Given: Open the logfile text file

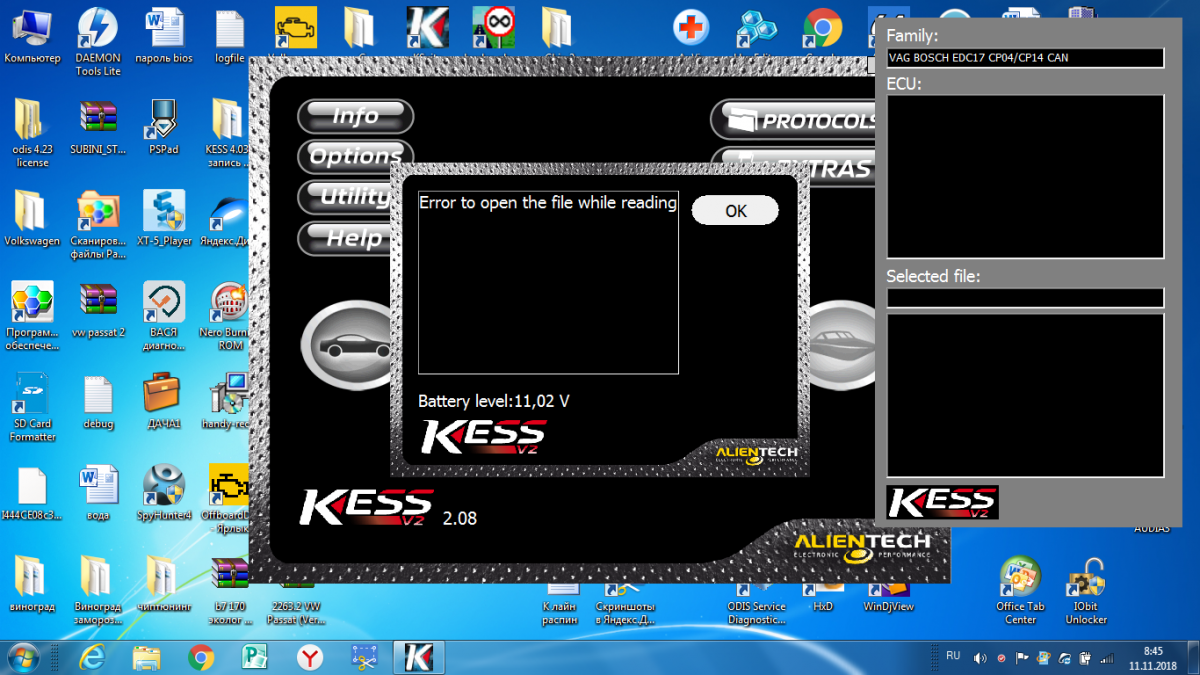Looking at the screenshot, I should coord(230,37).
